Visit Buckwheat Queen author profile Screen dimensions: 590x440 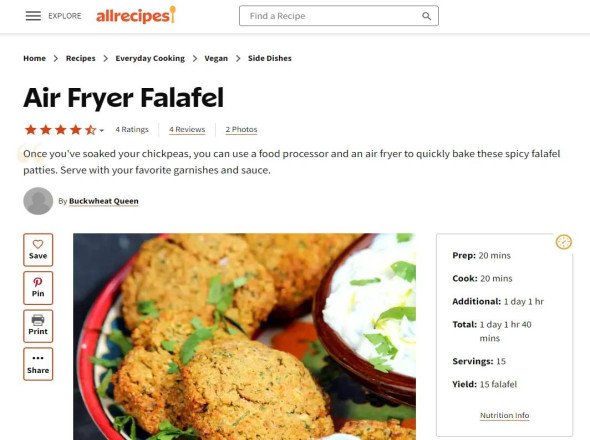[x=104, y=201]
